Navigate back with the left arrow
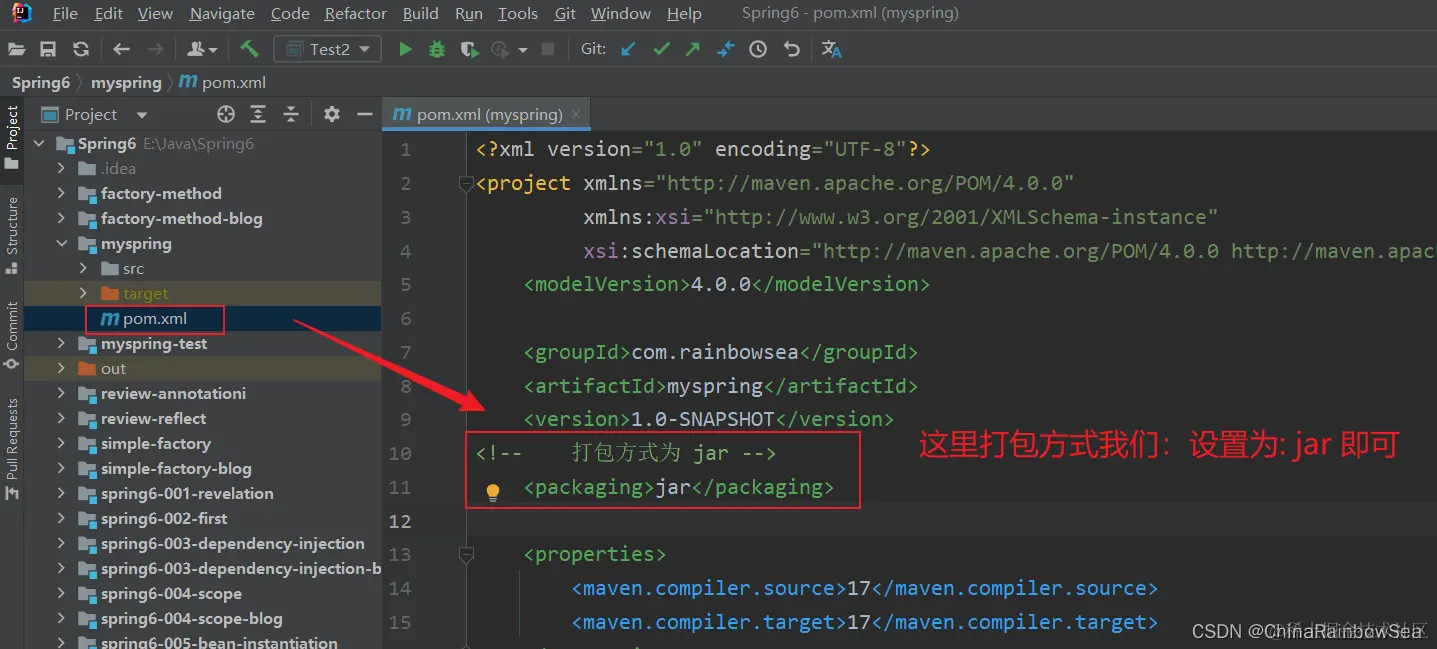 point(122,49)
